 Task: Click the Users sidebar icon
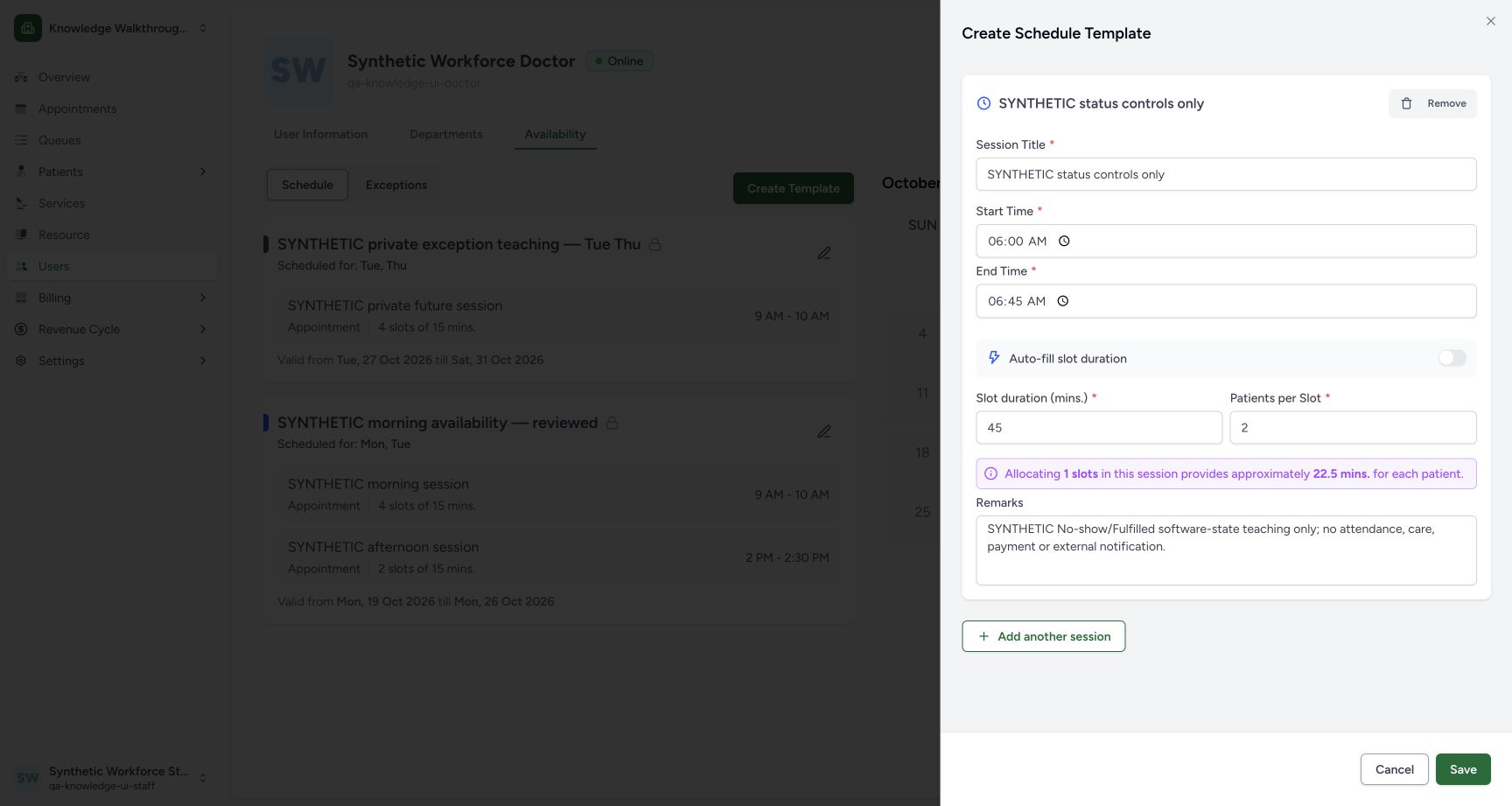point(21,266)
